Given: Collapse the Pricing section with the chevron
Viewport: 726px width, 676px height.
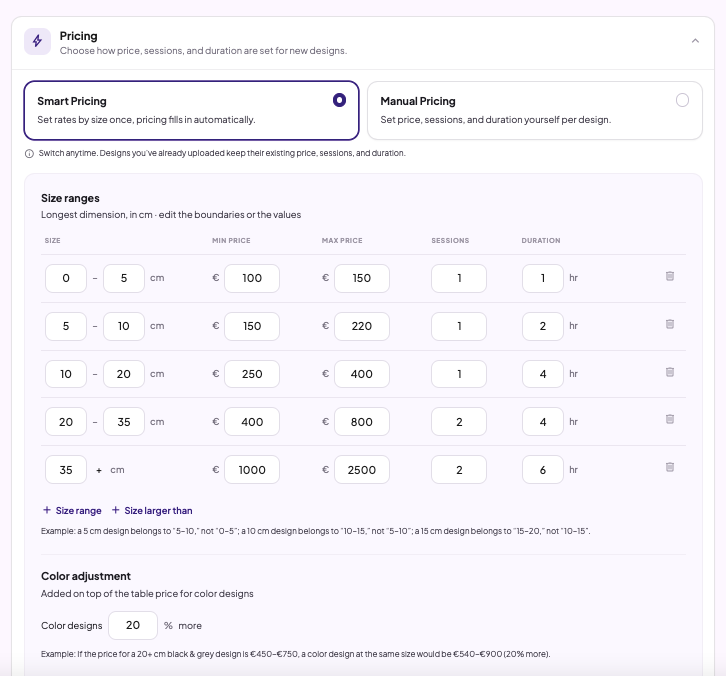Looking at the screenshot, I should (695, 41).
